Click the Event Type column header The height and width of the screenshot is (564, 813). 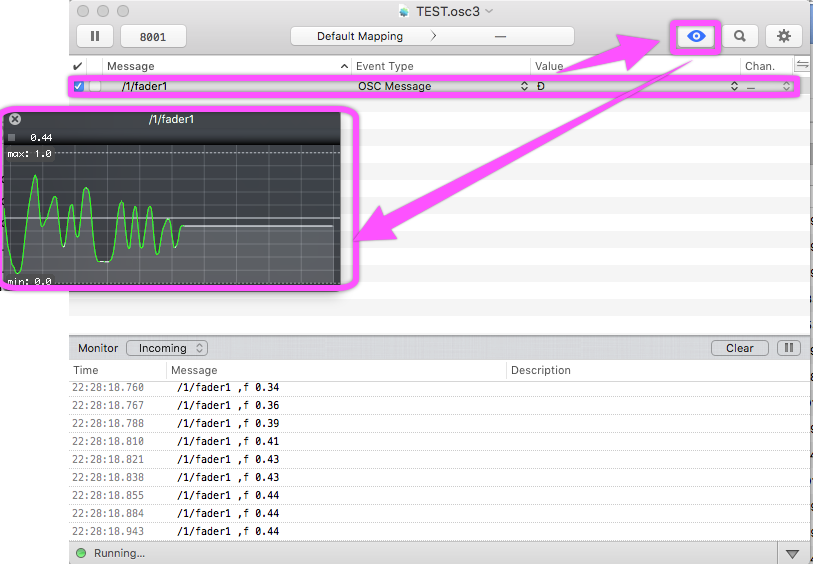[x=440, y=66]
